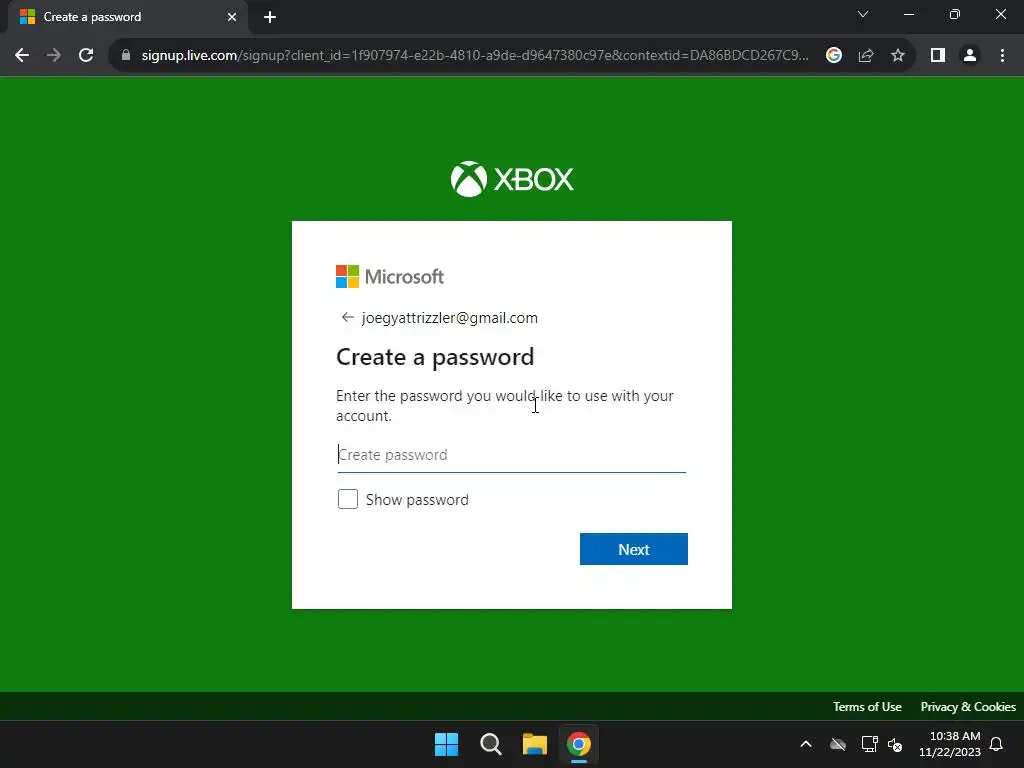Go back using the browser back arrow
1024x768 pixels.
(22, 56)
